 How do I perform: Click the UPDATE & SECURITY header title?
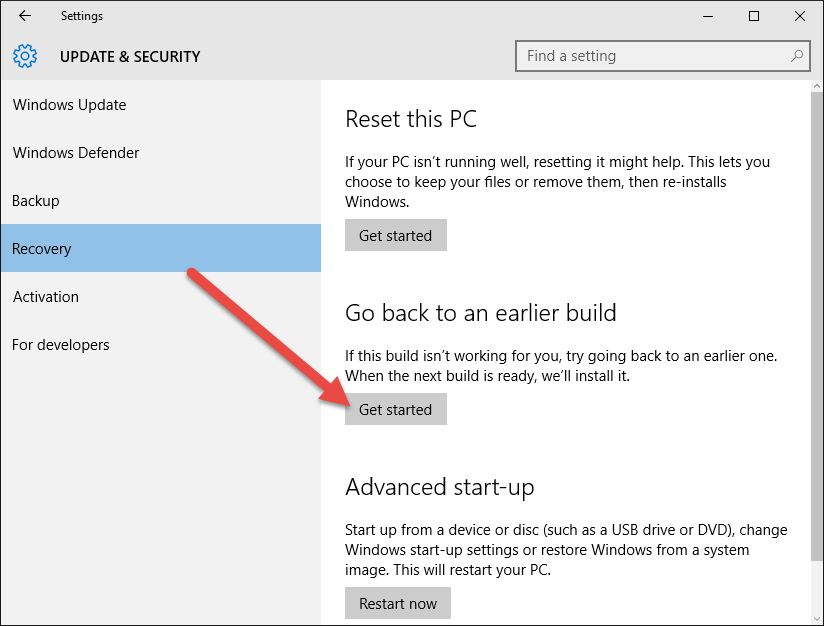click(x=130, y=56)
